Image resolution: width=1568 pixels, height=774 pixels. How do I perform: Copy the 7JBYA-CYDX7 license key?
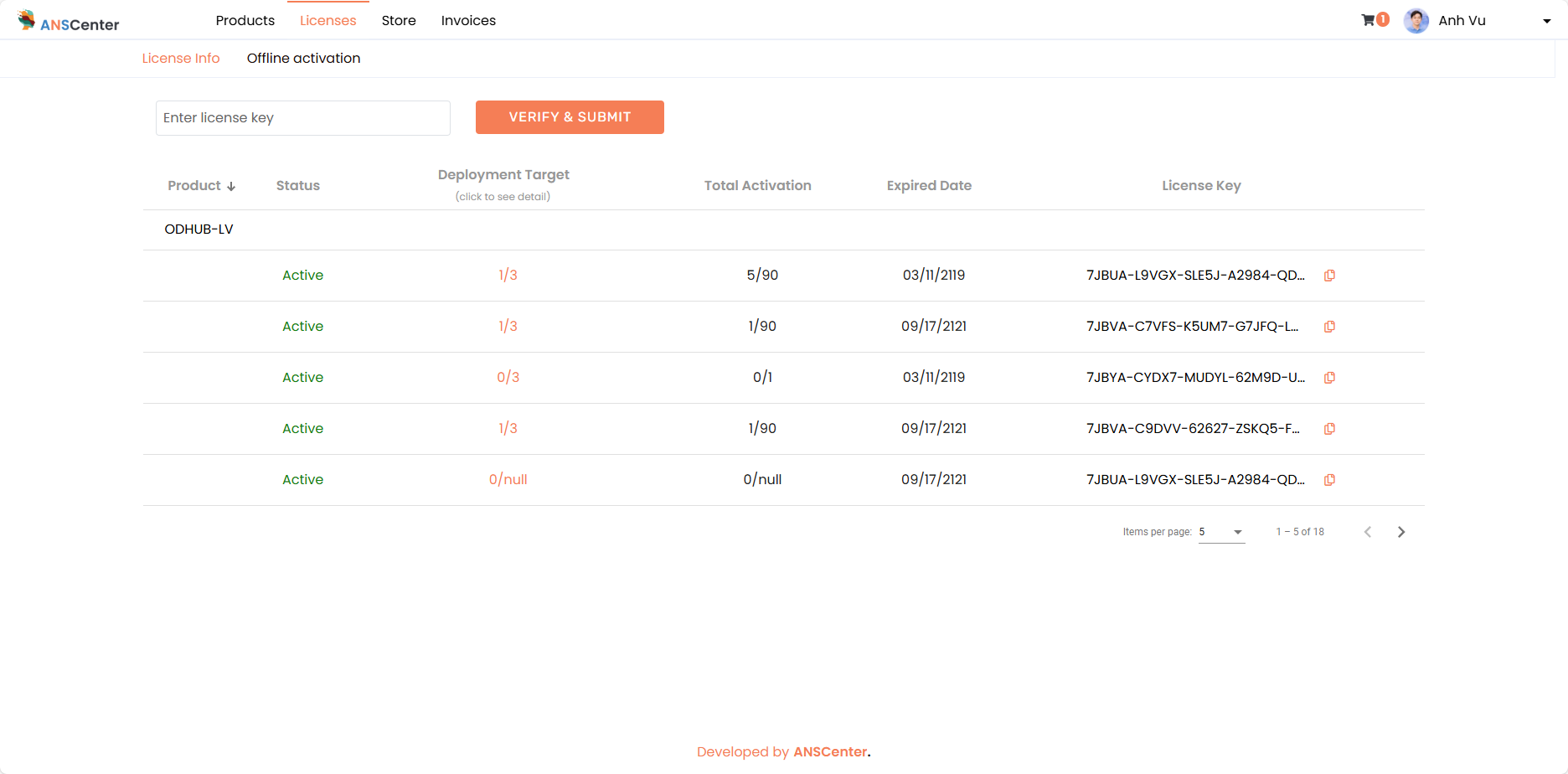pos(1329,378)
